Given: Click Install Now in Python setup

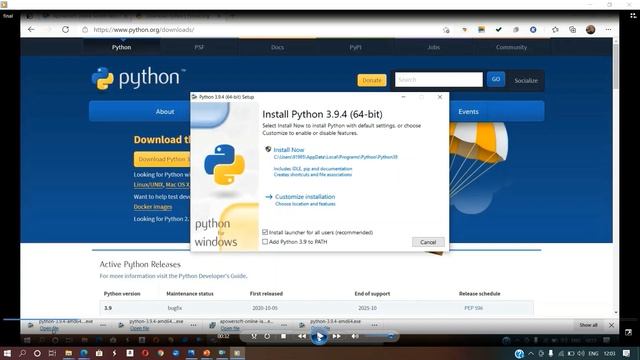Looking at the screenshot, I should click(289, 150).
